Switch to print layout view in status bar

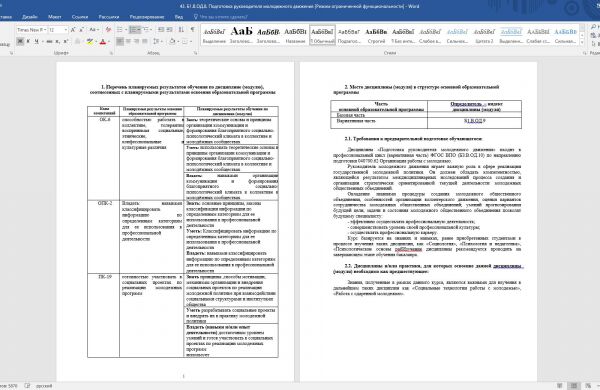[574, 386]
